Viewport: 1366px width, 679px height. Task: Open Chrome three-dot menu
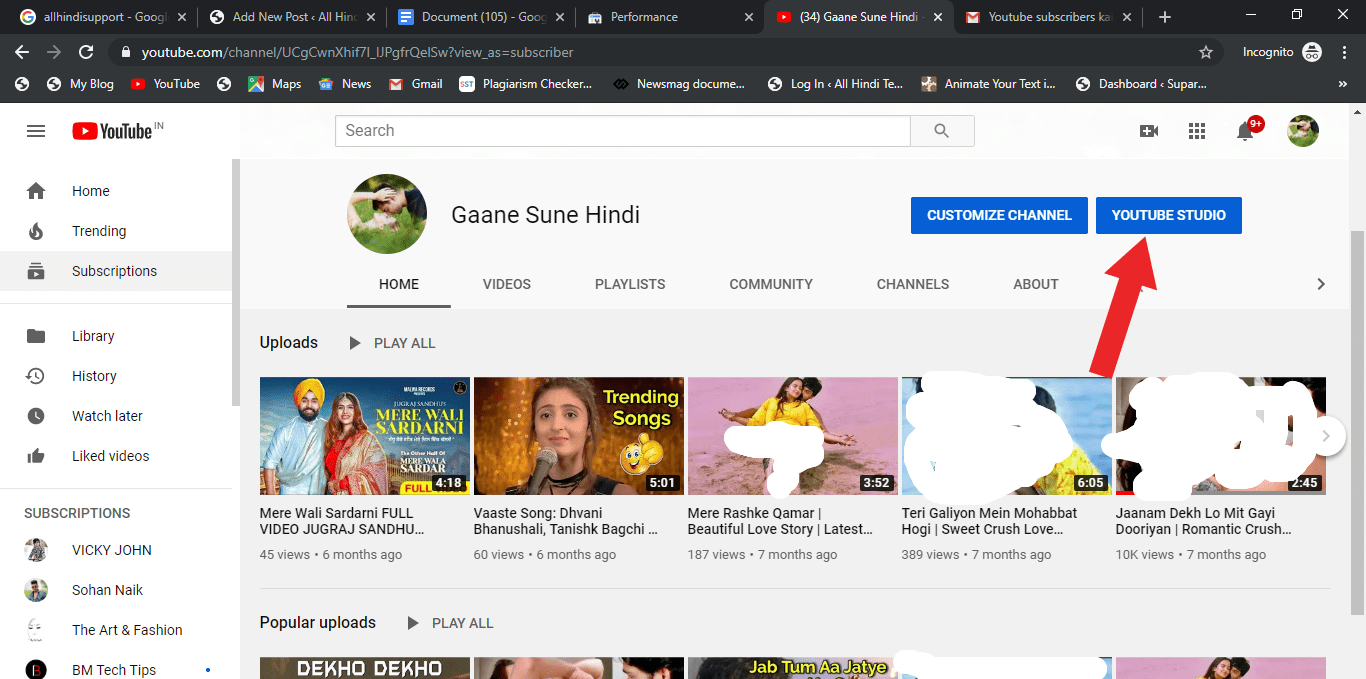click(x=1343, y=52)
